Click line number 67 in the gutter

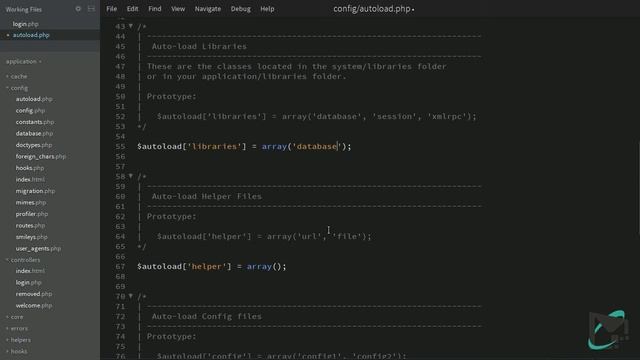point(120,266)
